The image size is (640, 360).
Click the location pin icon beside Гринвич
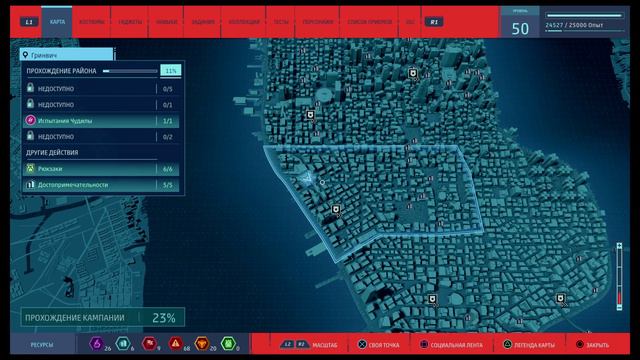point(25,55)
